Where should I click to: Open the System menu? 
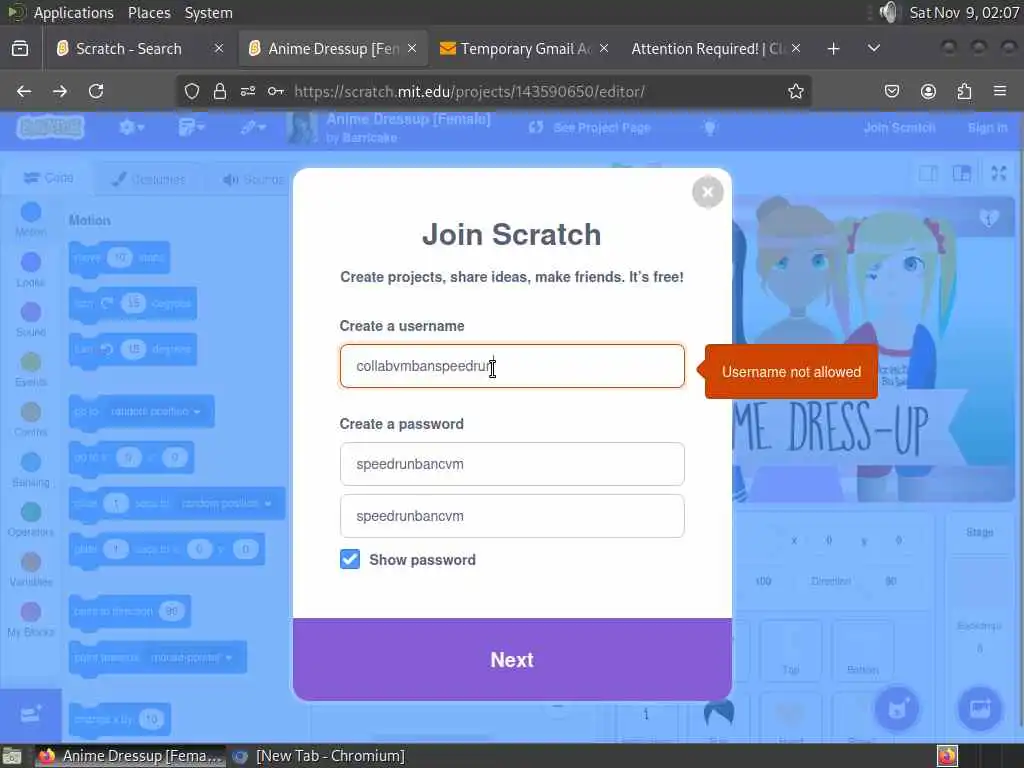(208, 13)
